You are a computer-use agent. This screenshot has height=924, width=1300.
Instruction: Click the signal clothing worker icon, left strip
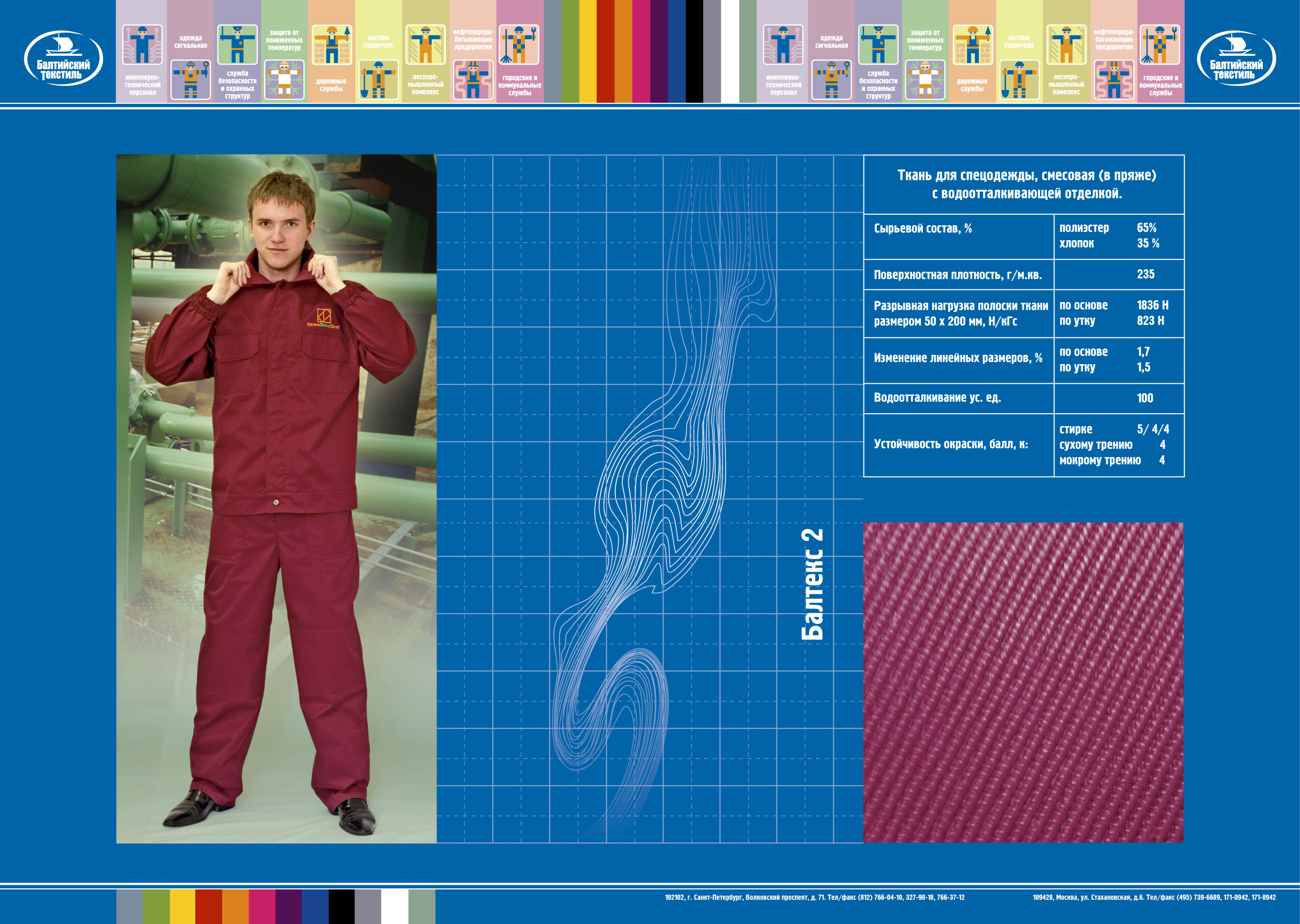coord(191,80)
